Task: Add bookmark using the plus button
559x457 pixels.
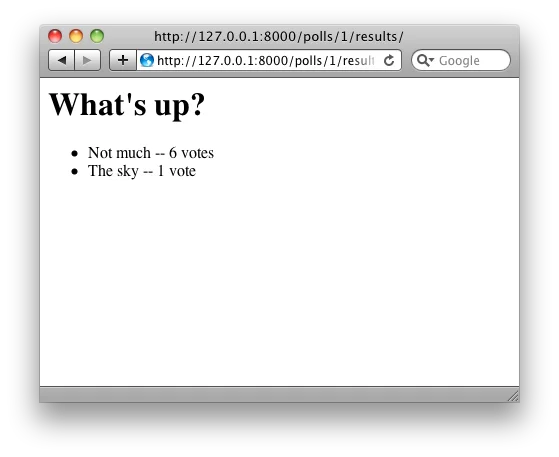Action: (123, 60)
